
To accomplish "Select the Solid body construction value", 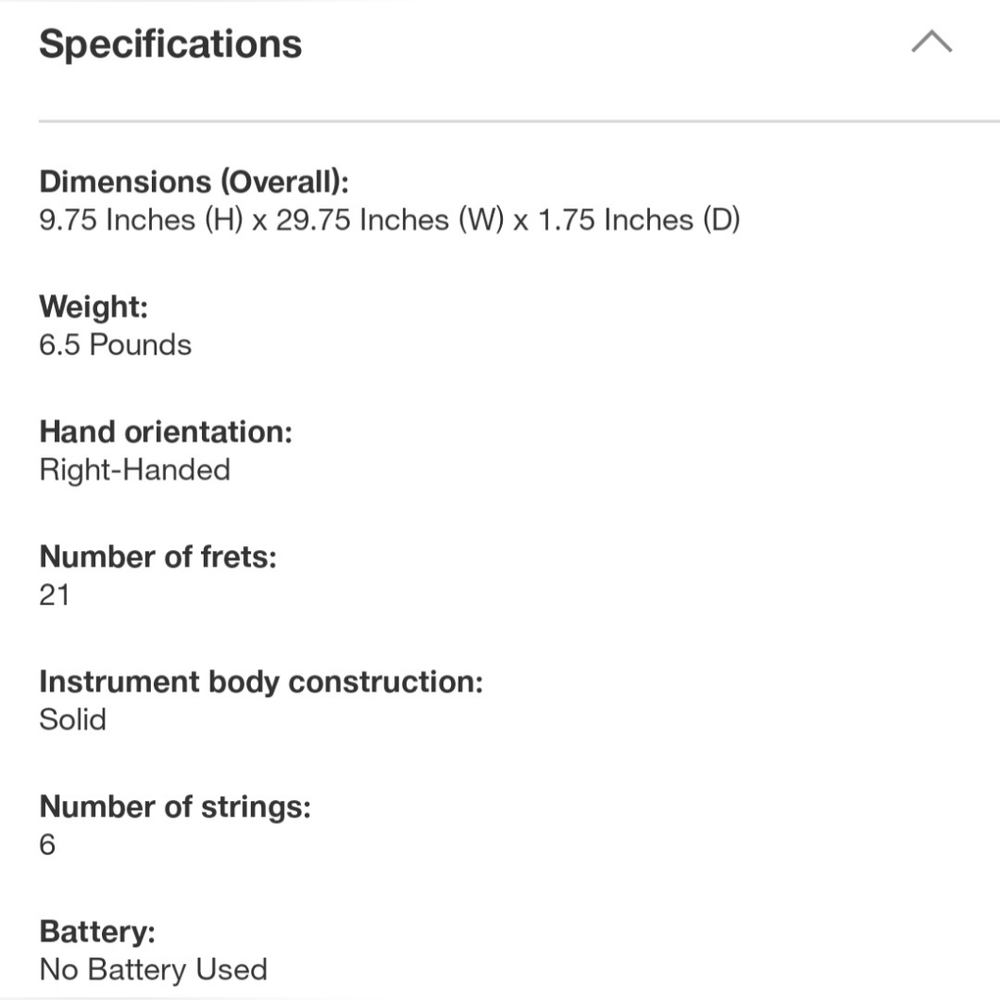I will [x=72, y=720].
